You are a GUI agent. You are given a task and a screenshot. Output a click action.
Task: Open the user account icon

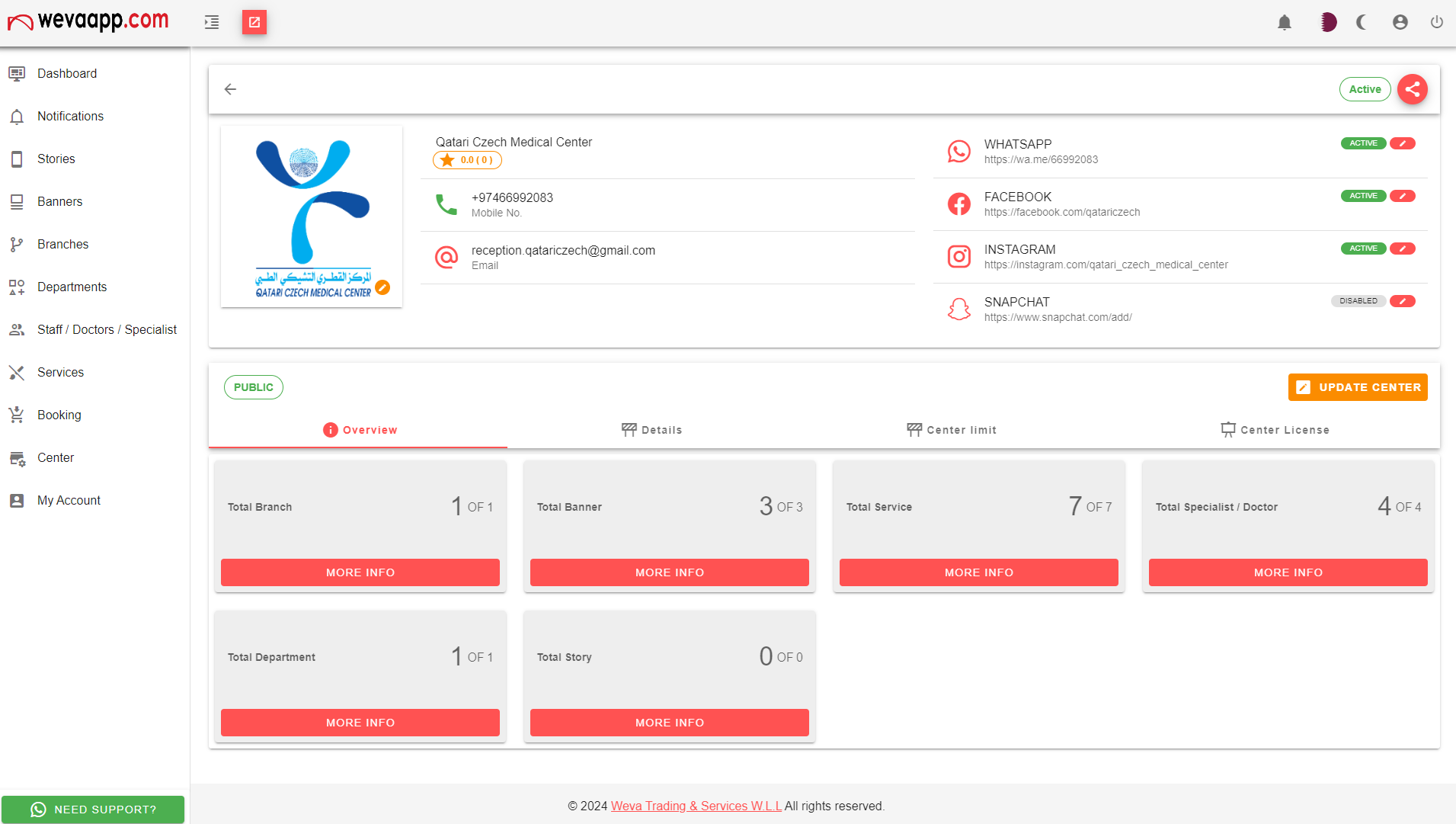1400,22
